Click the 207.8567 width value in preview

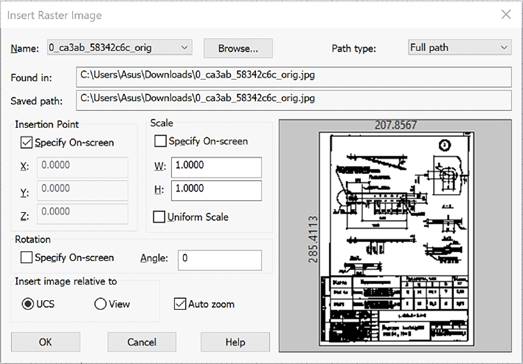(x=396, y=125)
